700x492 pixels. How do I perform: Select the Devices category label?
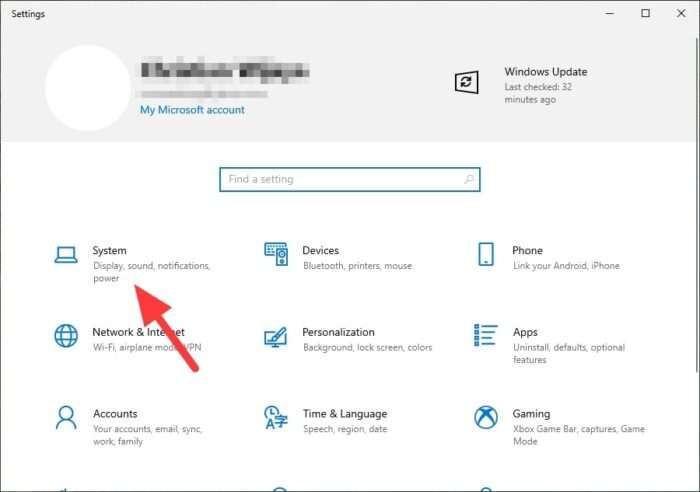321,250
